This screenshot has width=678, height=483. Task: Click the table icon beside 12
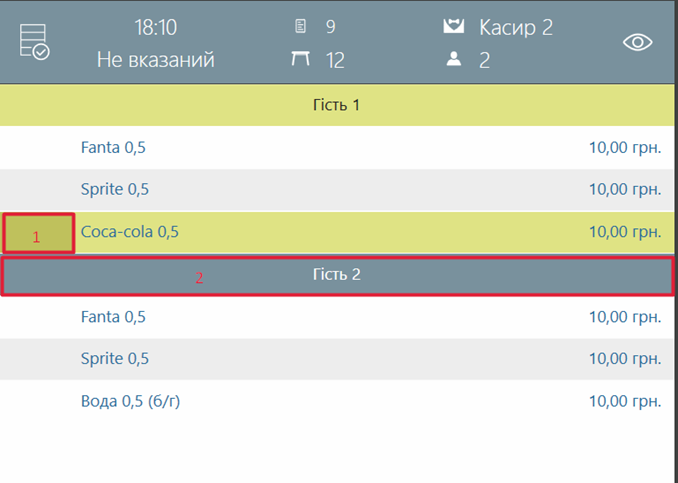pyautogui.click(x=300, y=60)
